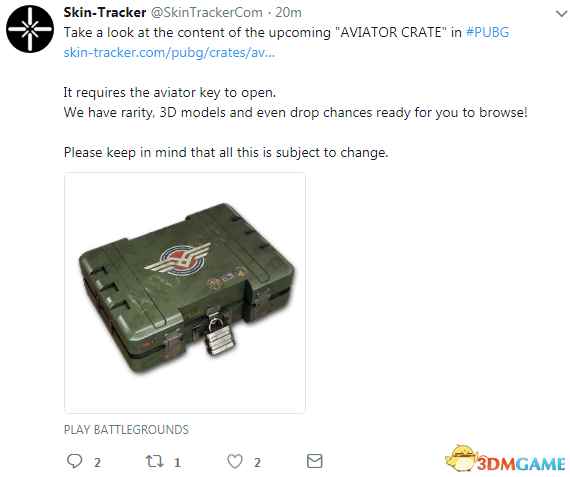Click the like count number 2
The height and width of the screenshot is (477, 570).
(x=257, y=462)
